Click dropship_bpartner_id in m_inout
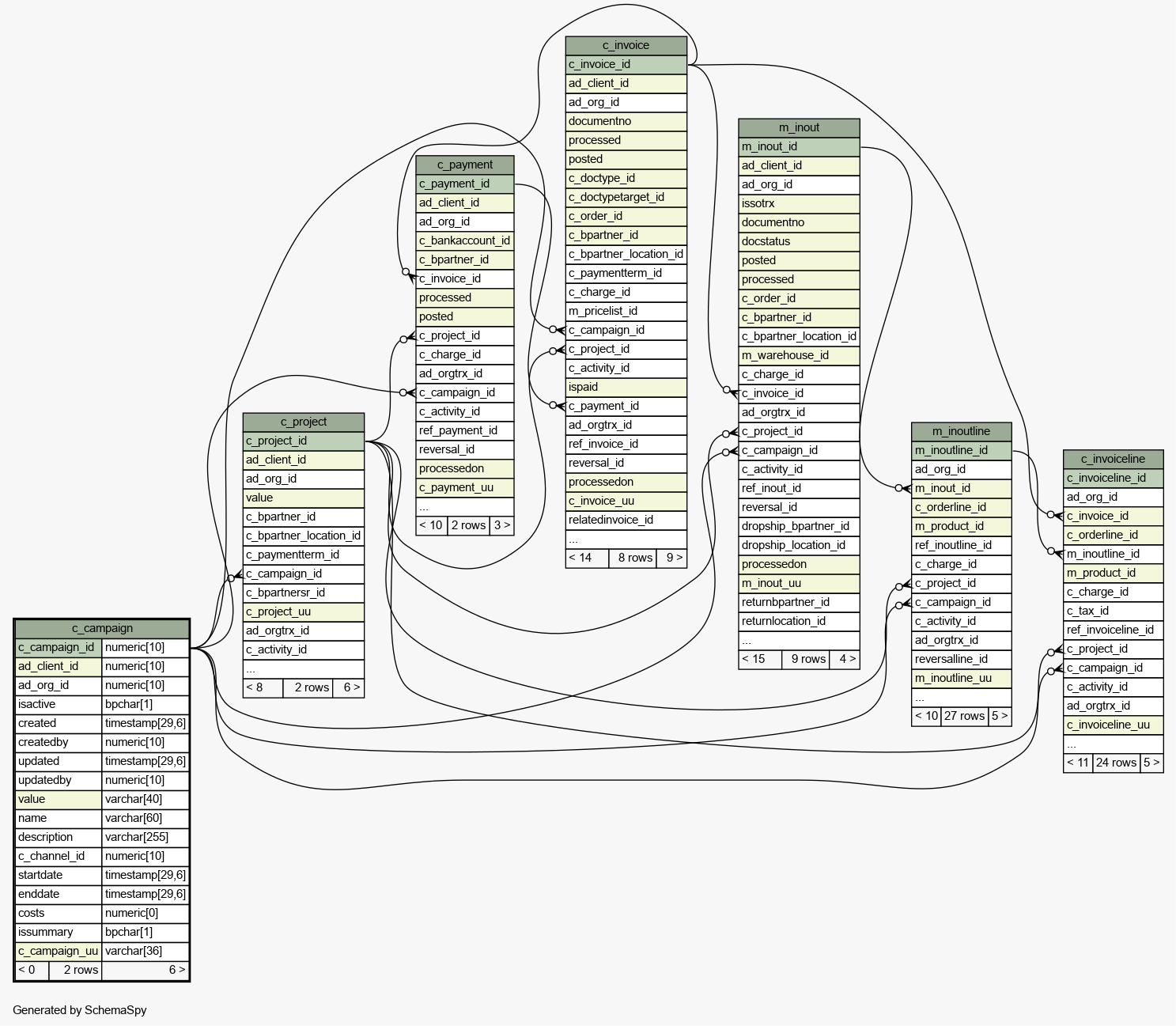 799,526
